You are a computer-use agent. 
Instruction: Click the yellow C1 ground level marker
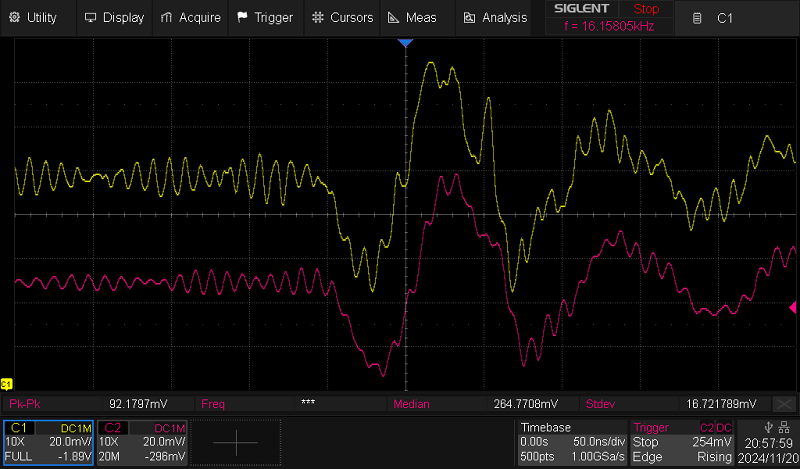pyautogui.click(x=6, y=384)
